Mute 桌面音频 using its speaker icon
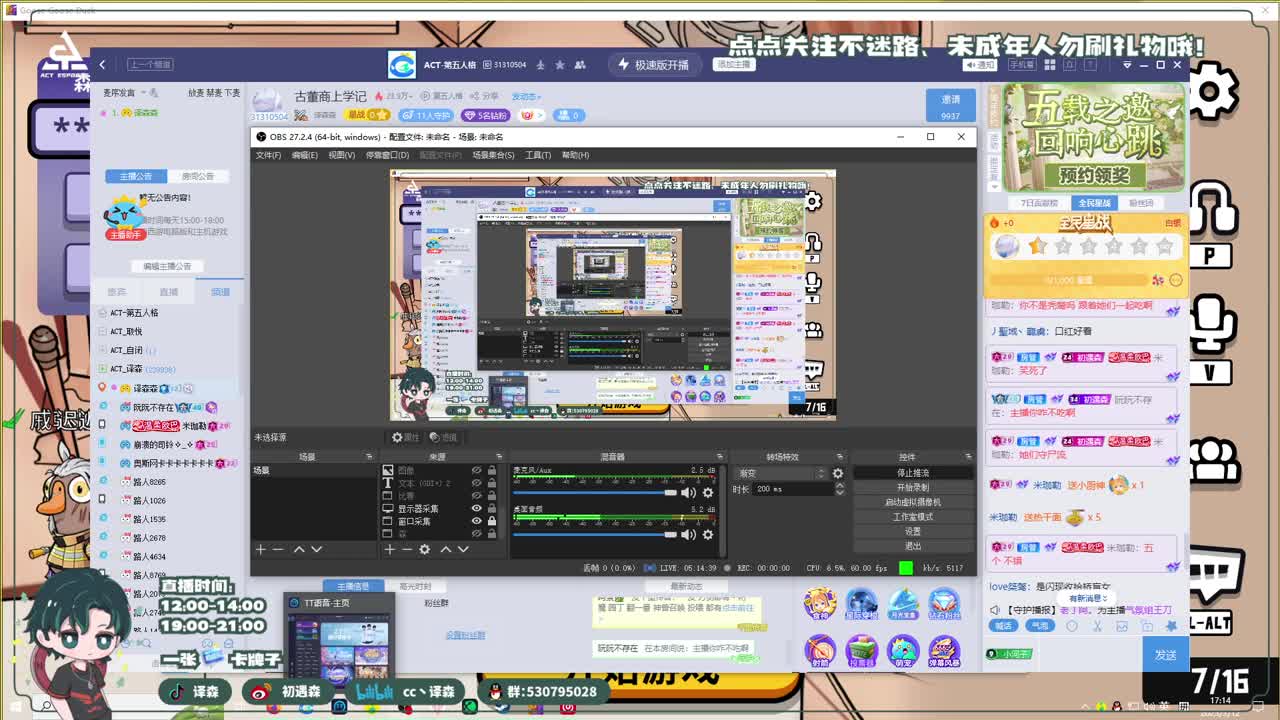This screenshot has height=720, width=1280. (x=688, y=535)
